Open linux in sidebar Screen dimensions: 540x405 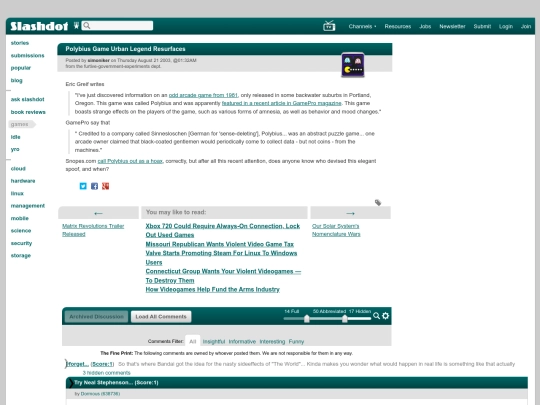point(17,193)
